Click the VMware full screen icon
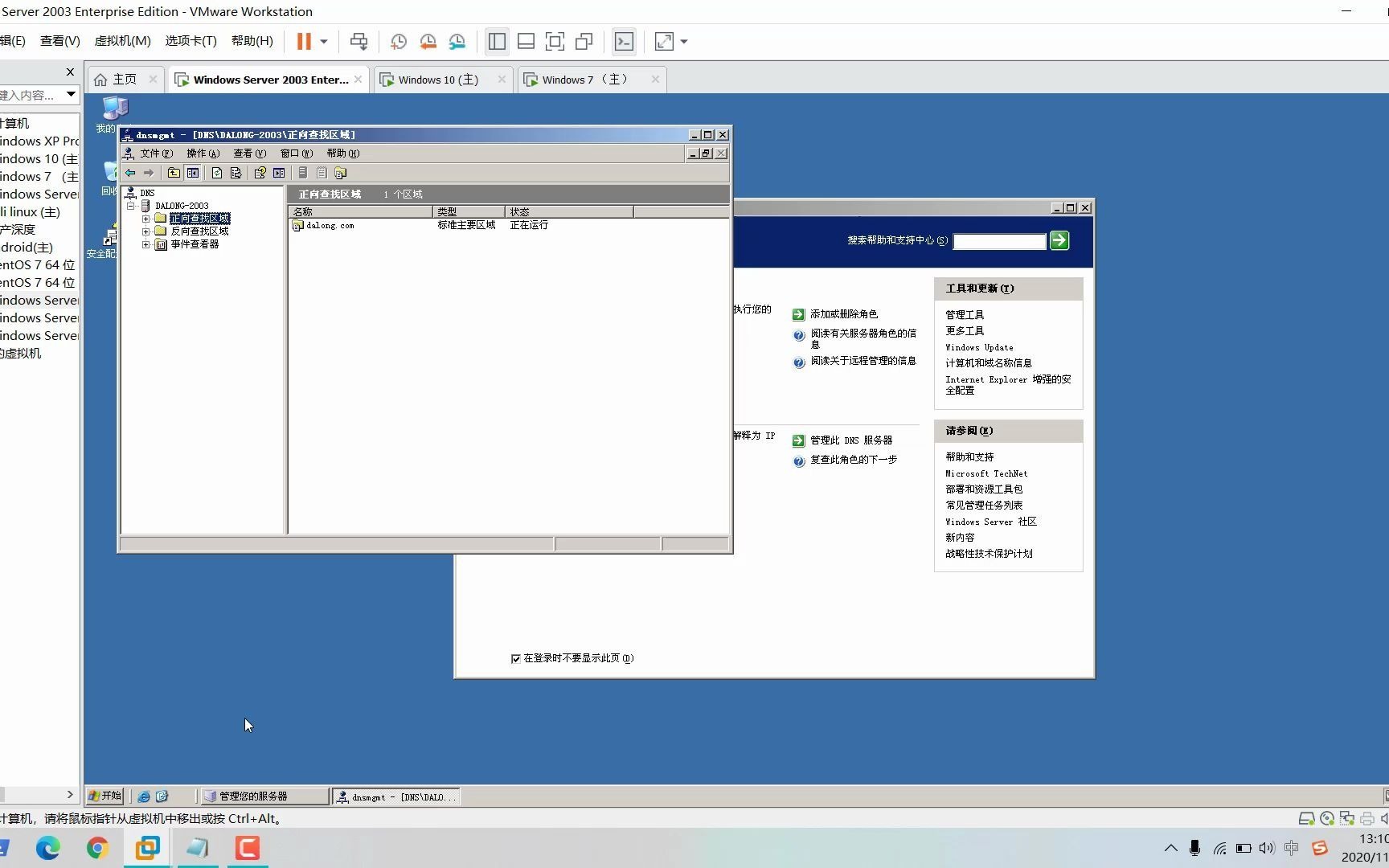 coord(555,41)
